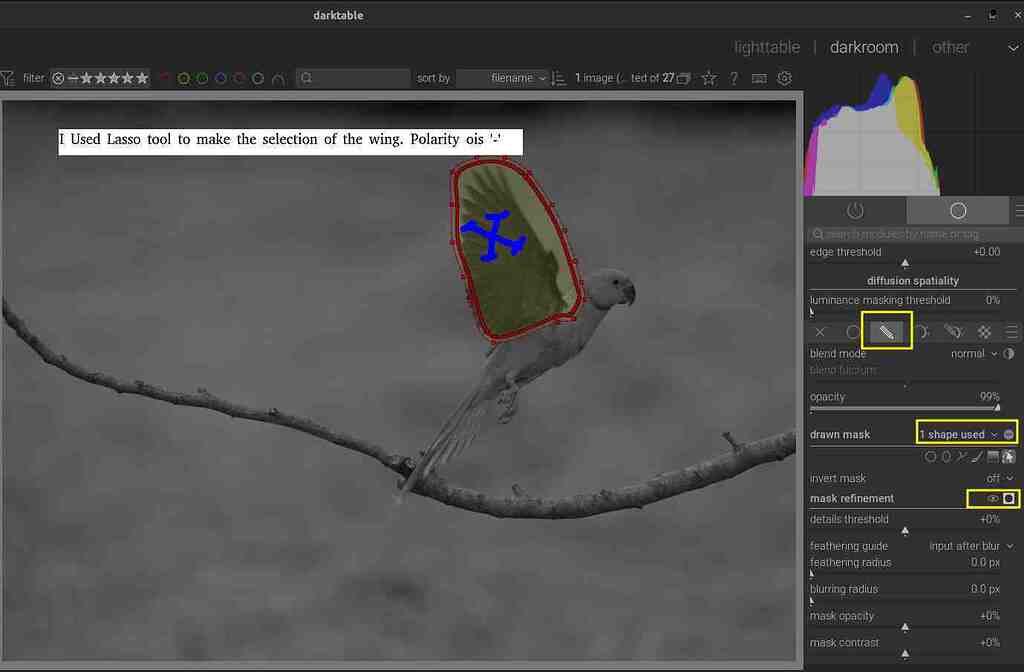Select the drawn mask blending icon
This screenshot has width=1024, height=672.
pos(886,331)
